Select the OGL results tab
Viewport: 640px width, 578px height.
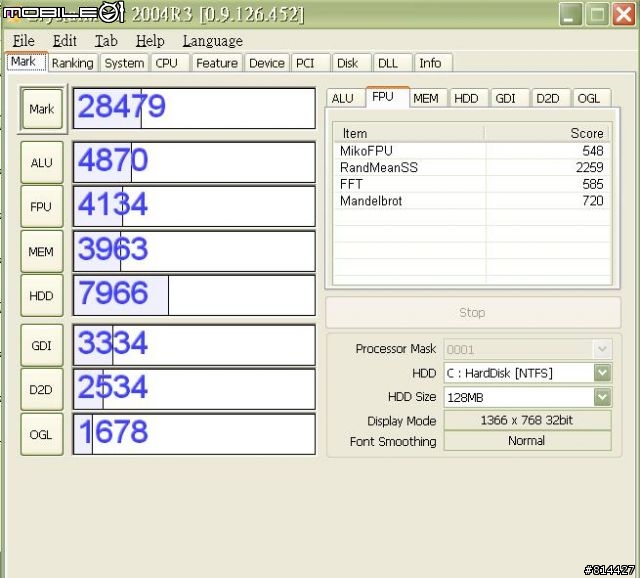(588, 98)
